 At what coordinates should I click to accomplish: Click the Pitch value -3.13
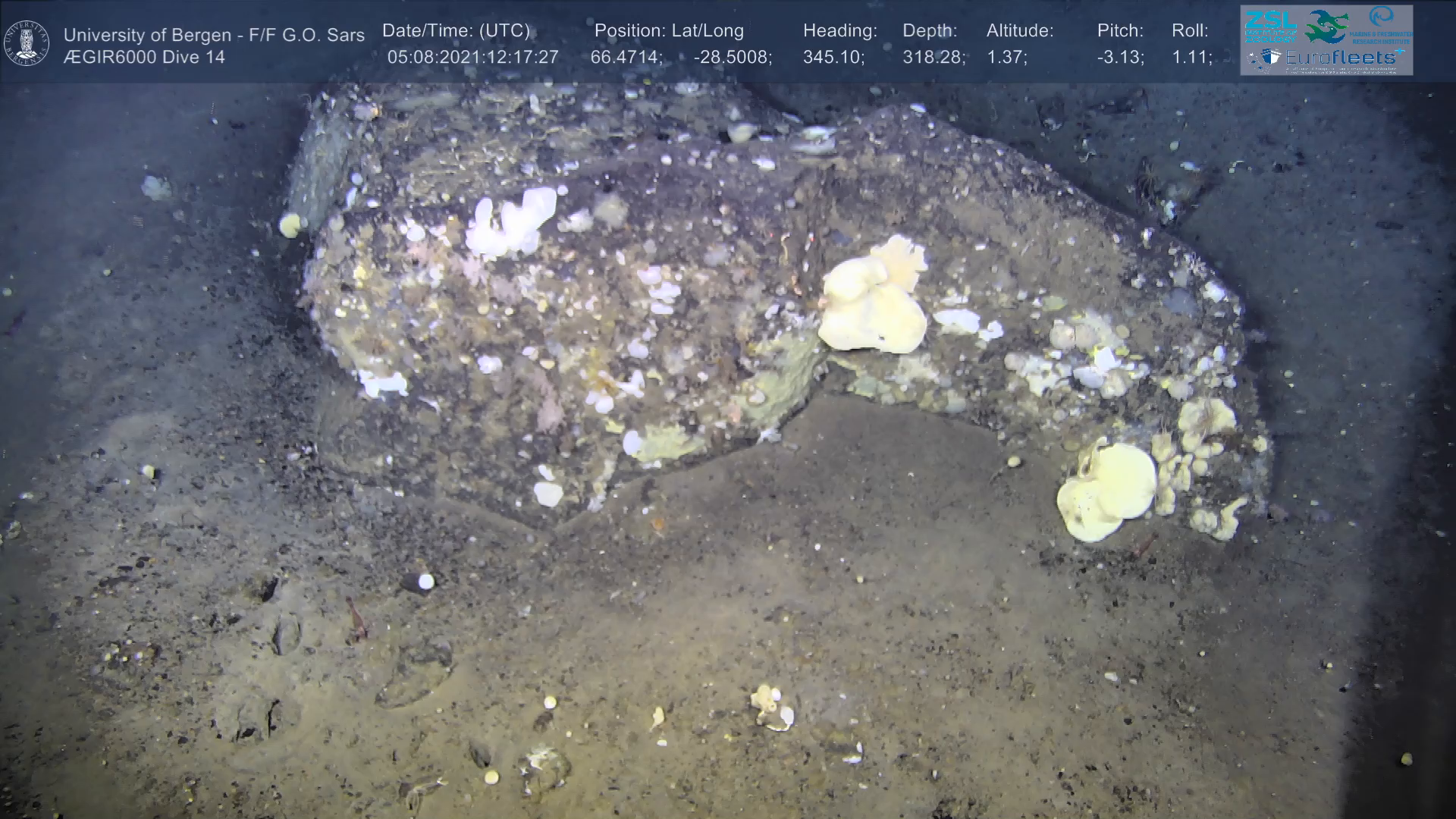coord(1120,57)
